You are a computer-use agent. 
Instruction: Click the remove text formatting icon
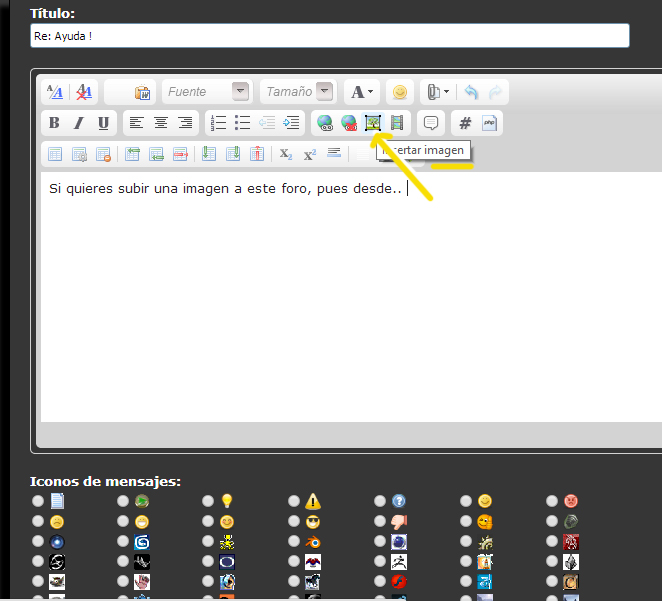[84, 92]
